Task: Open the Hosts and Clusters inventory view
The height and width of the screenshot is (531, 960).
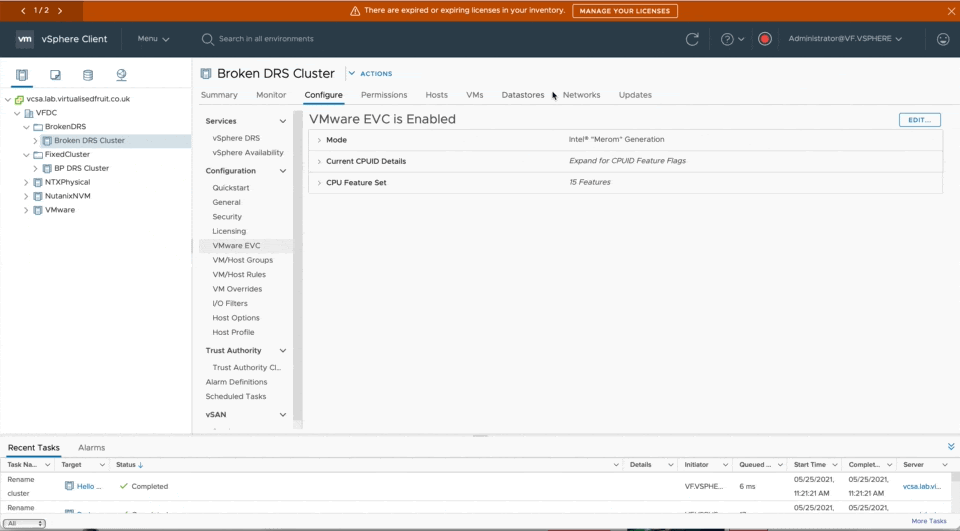Action: point(22,75)
